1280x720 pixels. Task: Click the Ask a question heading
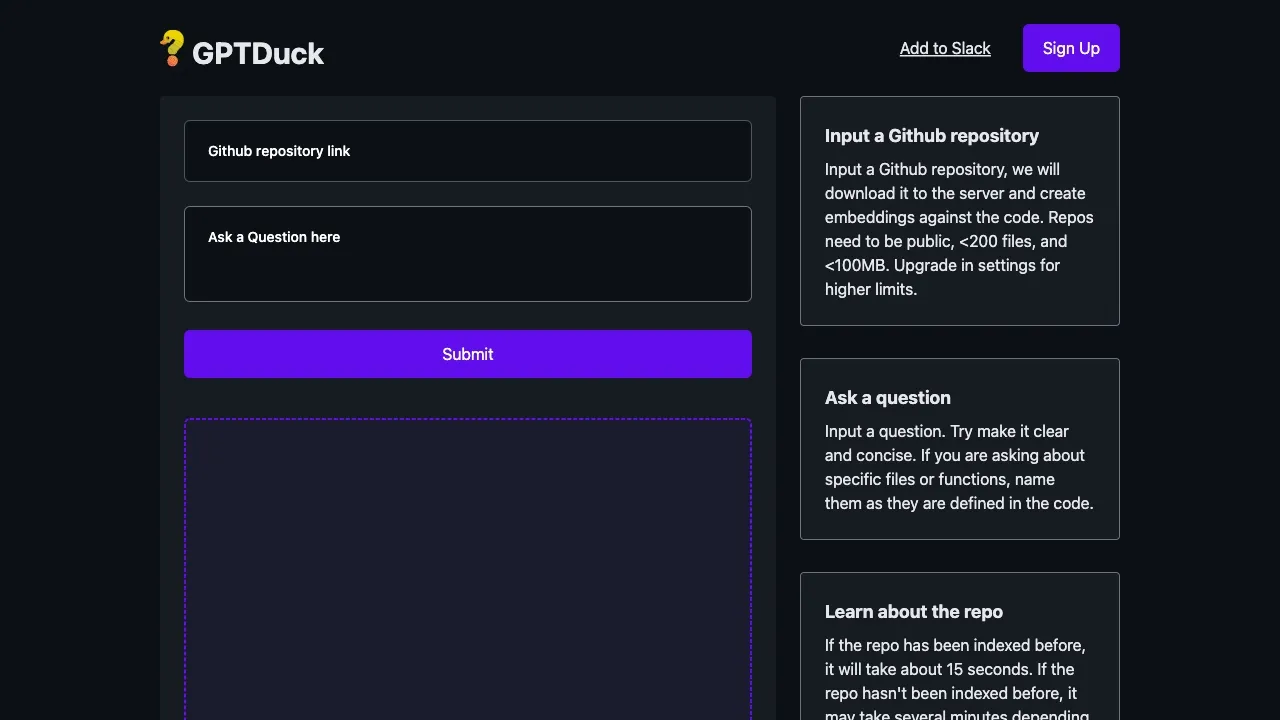pos(887,397)
